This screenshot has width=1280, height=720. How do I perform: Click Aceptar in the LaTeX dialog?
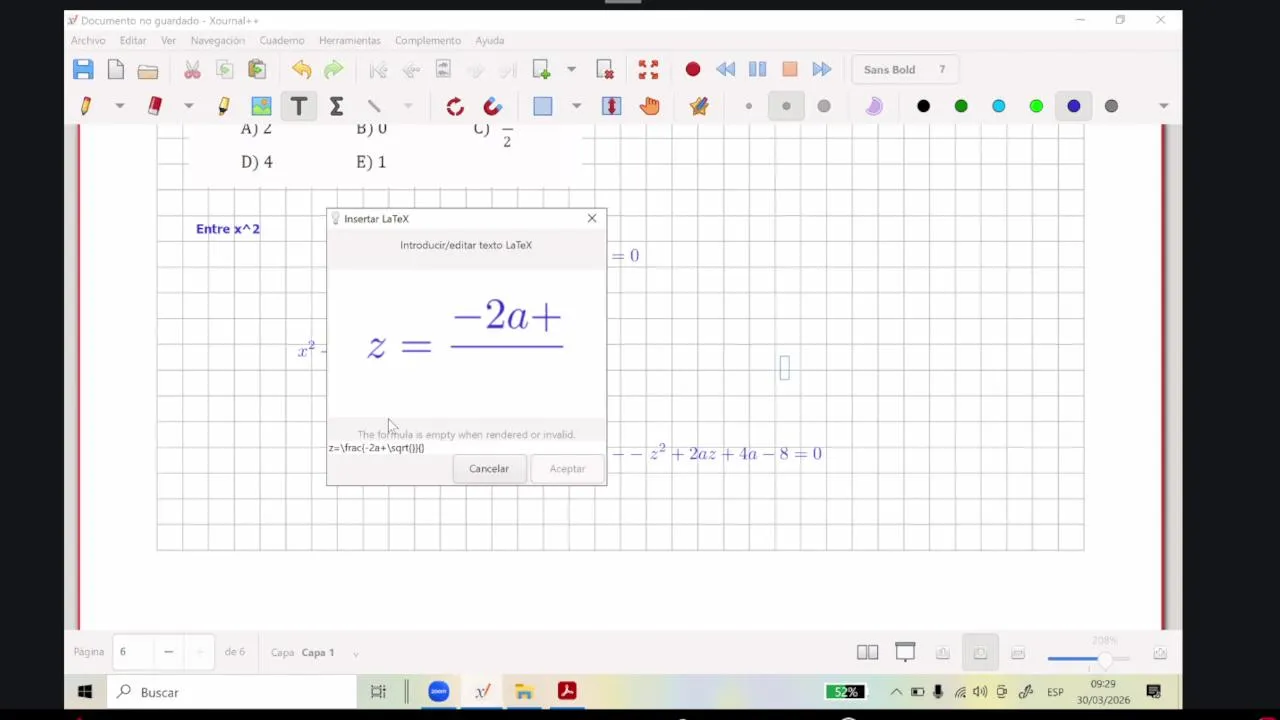[567, 469]
